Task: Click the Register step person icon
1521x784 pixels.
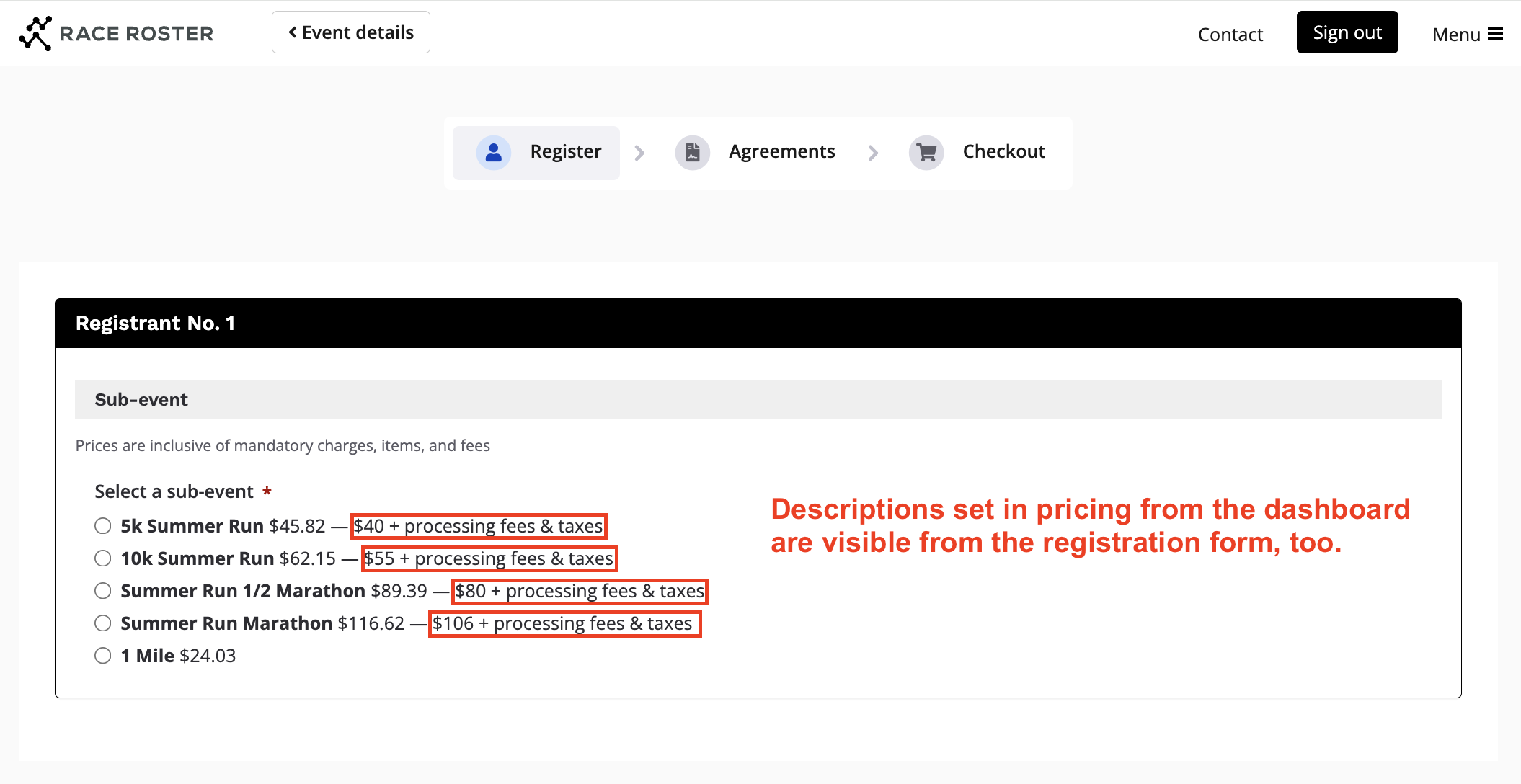Action: tap(494, 152)
